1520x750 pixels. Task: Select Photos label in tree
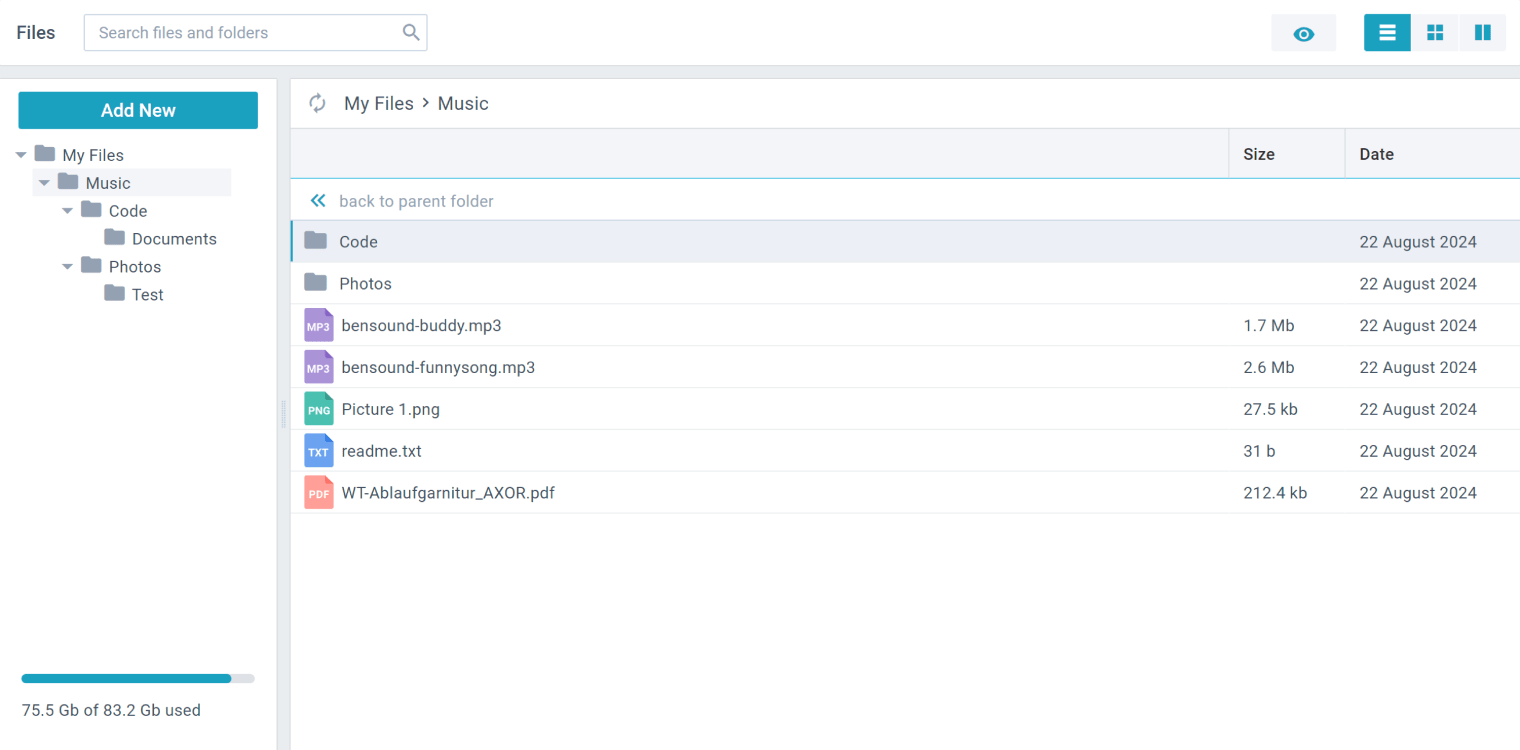tap(135, 267)
